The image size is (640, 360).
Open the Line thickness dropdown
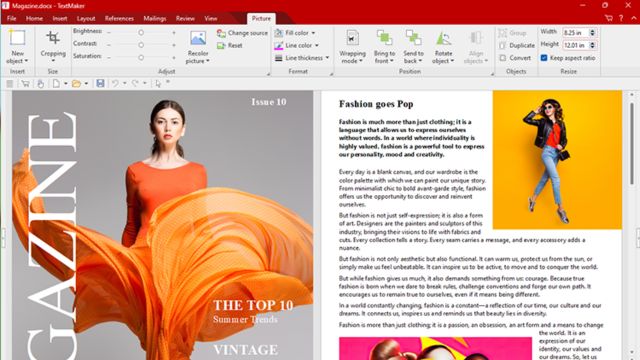coord(302,58)
